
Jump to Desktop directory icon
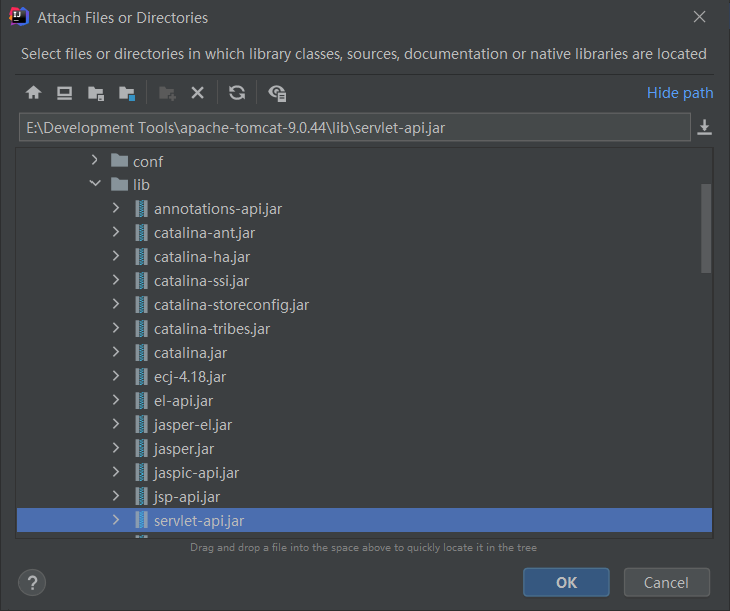tap(64, 93)
